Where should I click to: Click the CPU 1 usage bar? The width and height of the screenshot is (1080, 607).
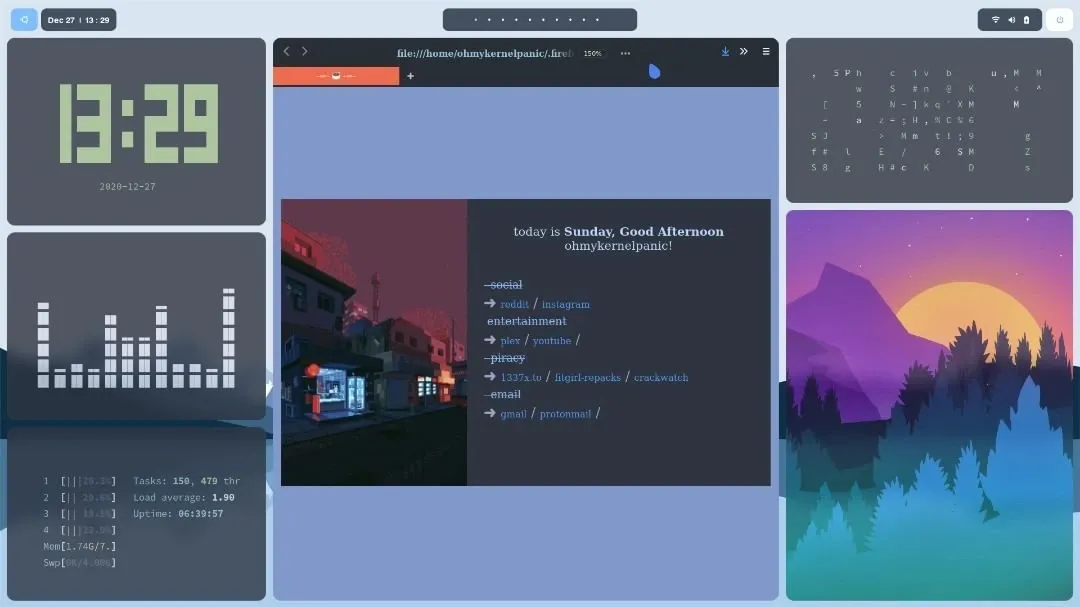point(80,481)
